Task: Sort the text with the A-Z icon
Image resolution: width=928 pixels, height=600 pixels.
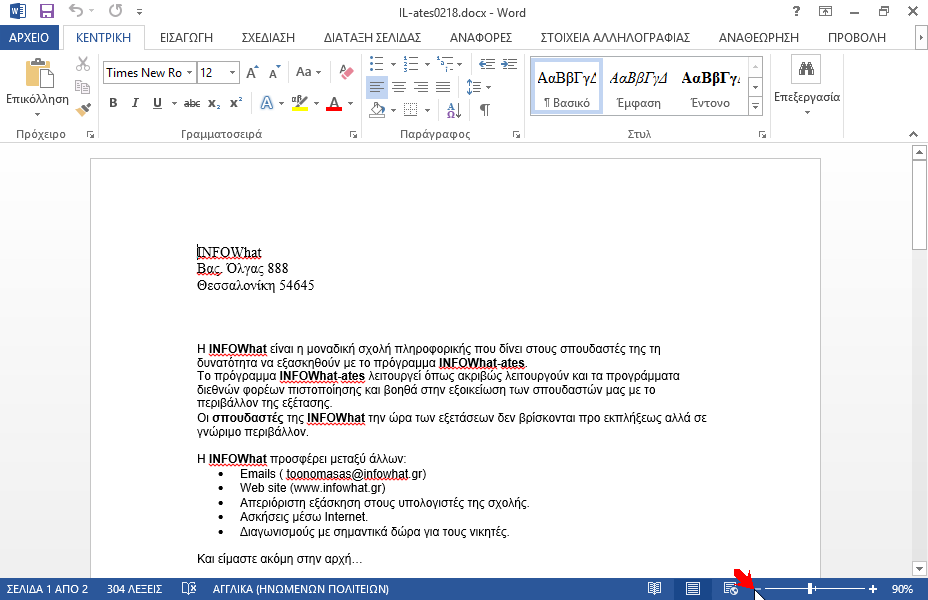Action: click(x=454, y=110)
